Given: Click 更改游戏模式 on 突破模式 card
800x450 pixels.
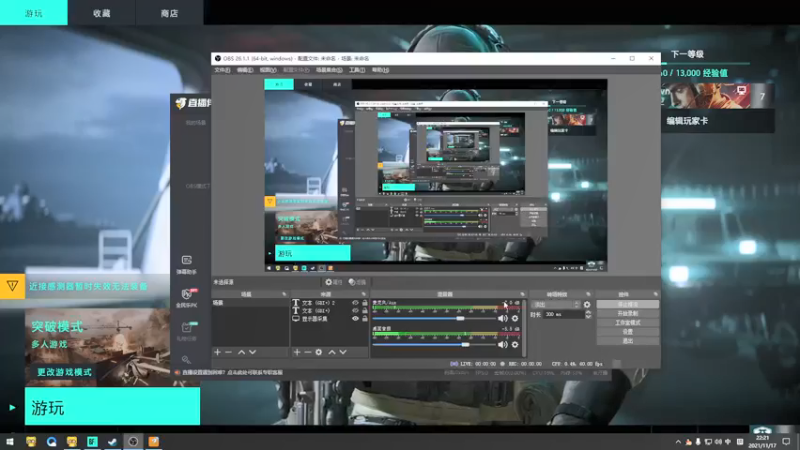Looking at the screenshot, I should (64, 372).
